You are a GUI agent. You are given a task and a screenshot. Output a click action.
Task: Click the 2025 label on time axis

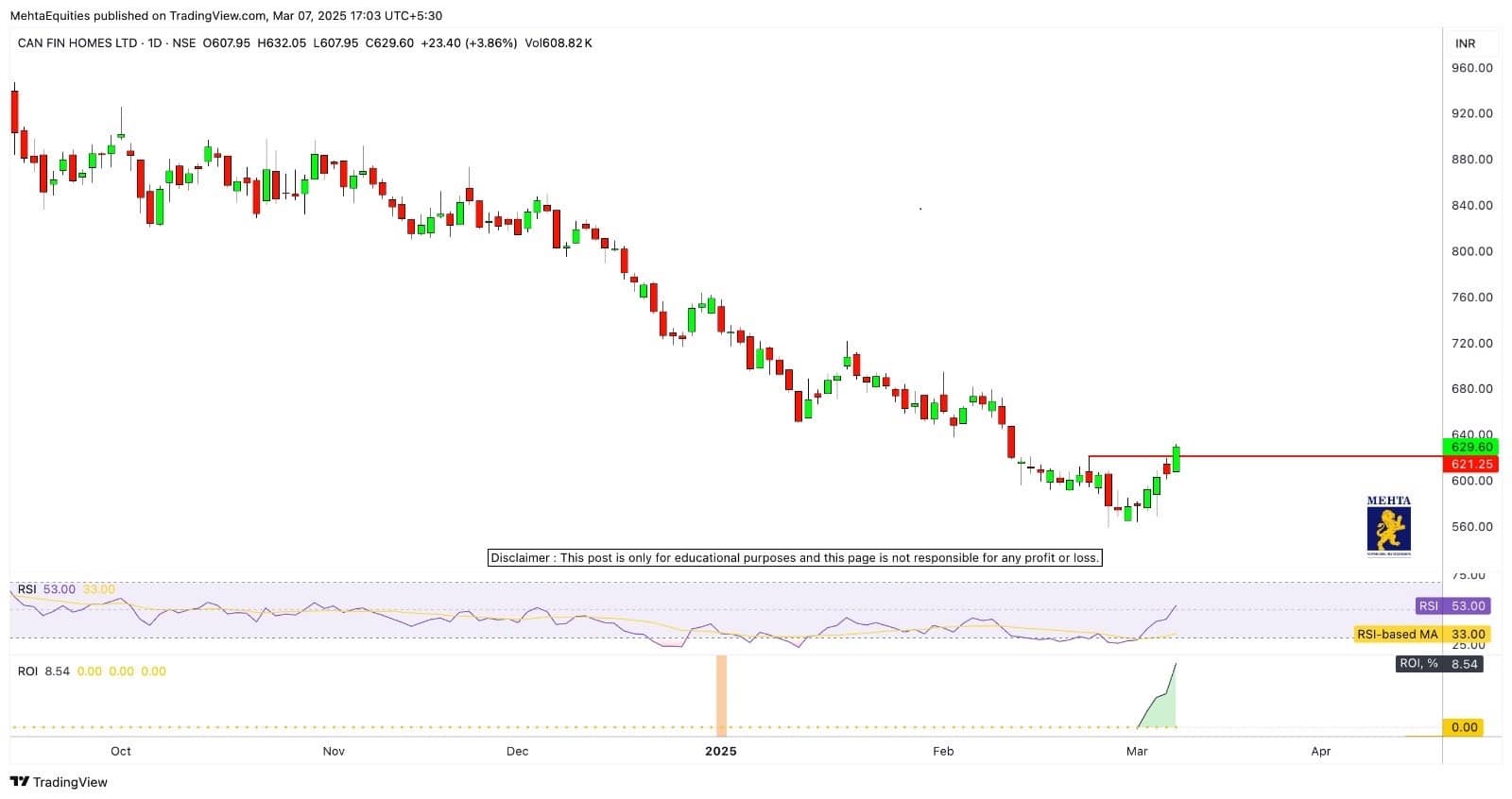720,752
